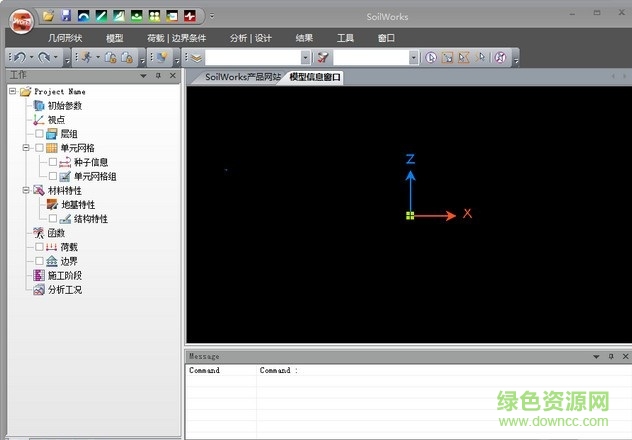This screenshot has width=632, height=440.
Task: Click the undo arrow icon in toolbar
Action: tap(19, 57)
